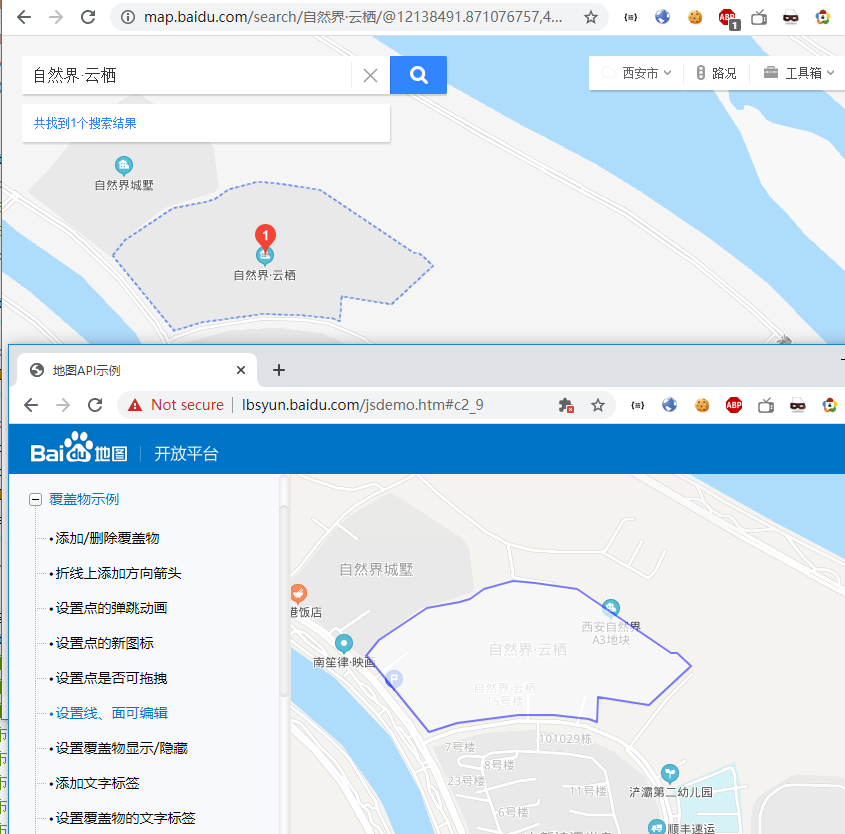Open a new tab in lower browser
The image size is (845, 834).
point(279,370)
